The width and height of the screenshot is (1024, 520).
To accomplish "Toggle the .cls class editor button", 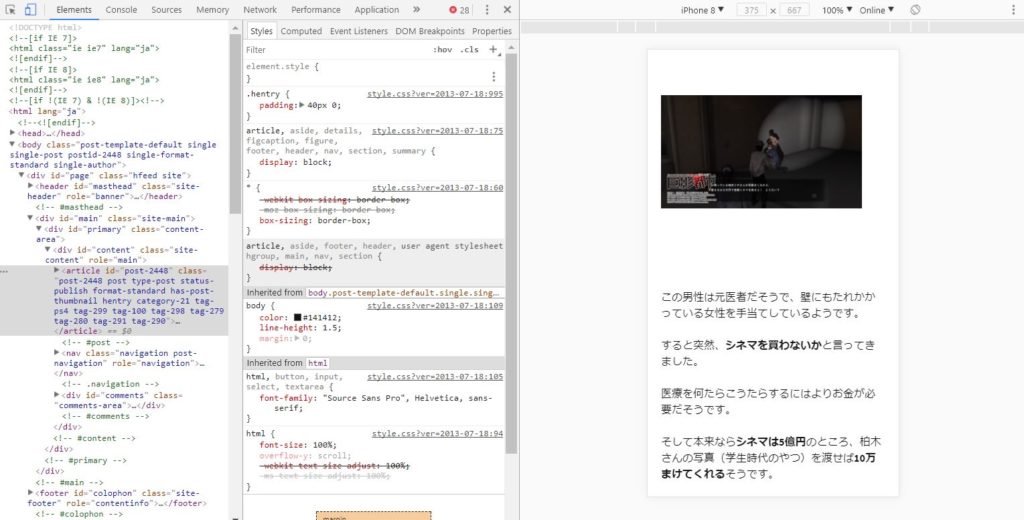I will point(469,50).
